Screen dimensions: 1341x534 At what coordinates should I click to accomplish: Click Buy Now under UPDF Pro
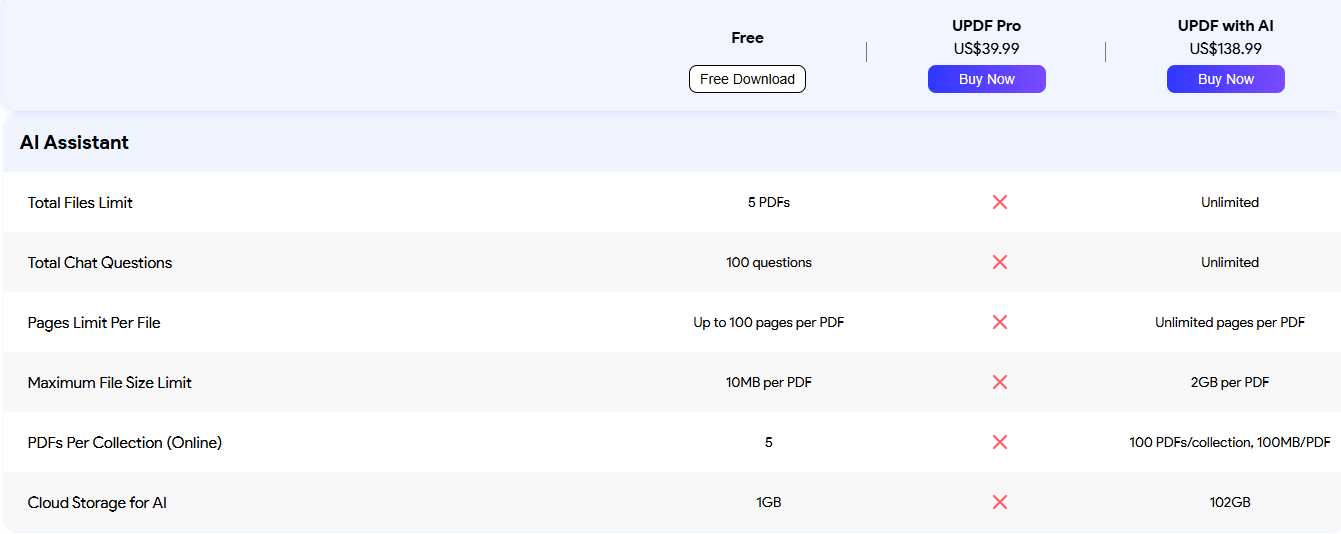click(986, 79)
